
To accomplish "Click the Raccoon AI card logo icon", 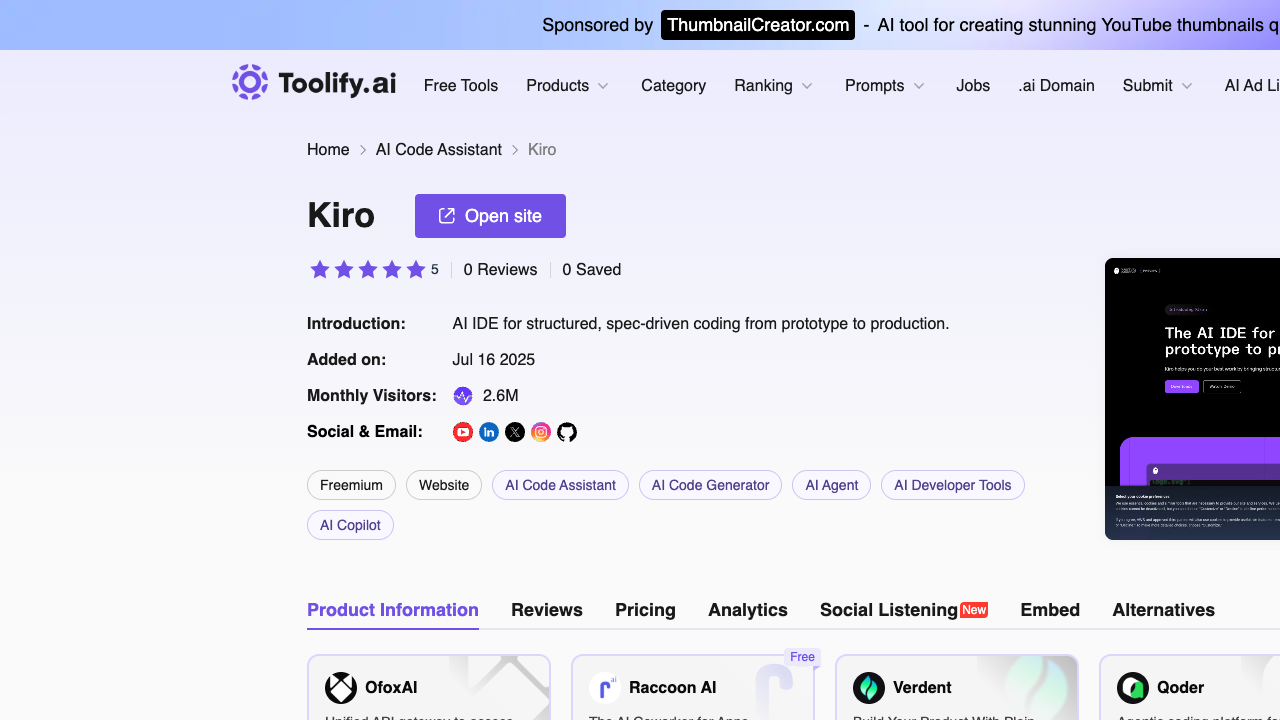I will coord(605,688).
